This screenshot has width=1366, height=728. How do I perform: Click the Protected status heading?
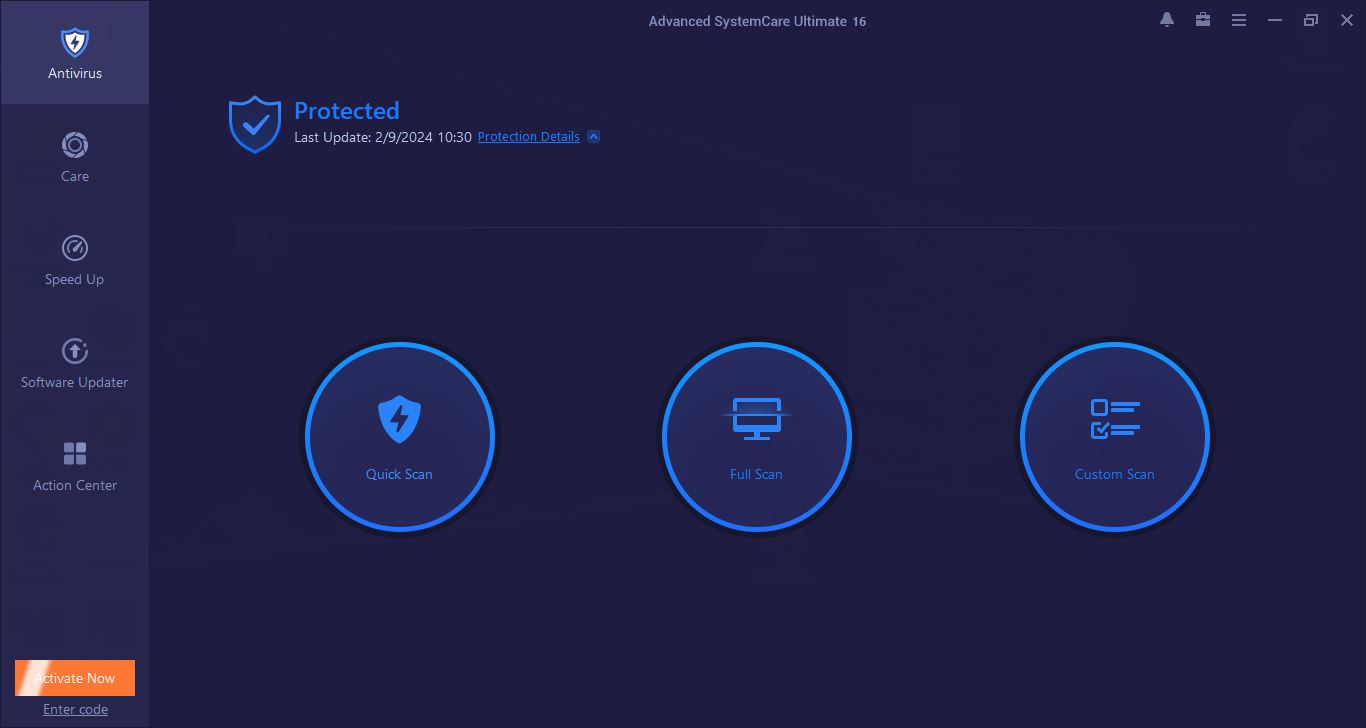point(346,111)
